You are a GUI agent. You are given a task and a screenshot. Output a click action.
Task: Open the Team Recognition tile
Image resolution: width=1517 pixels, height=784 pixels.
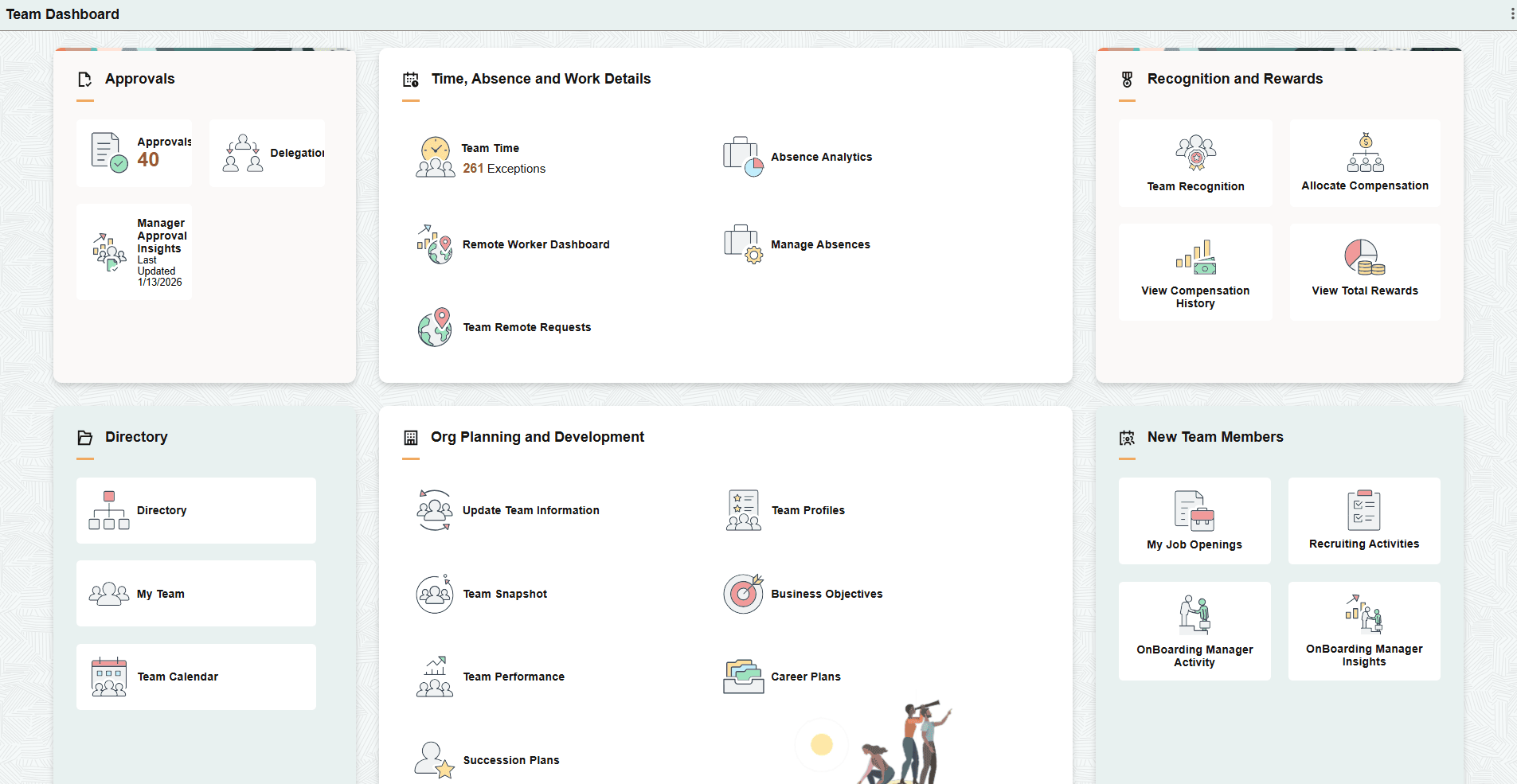[1194, 163]
